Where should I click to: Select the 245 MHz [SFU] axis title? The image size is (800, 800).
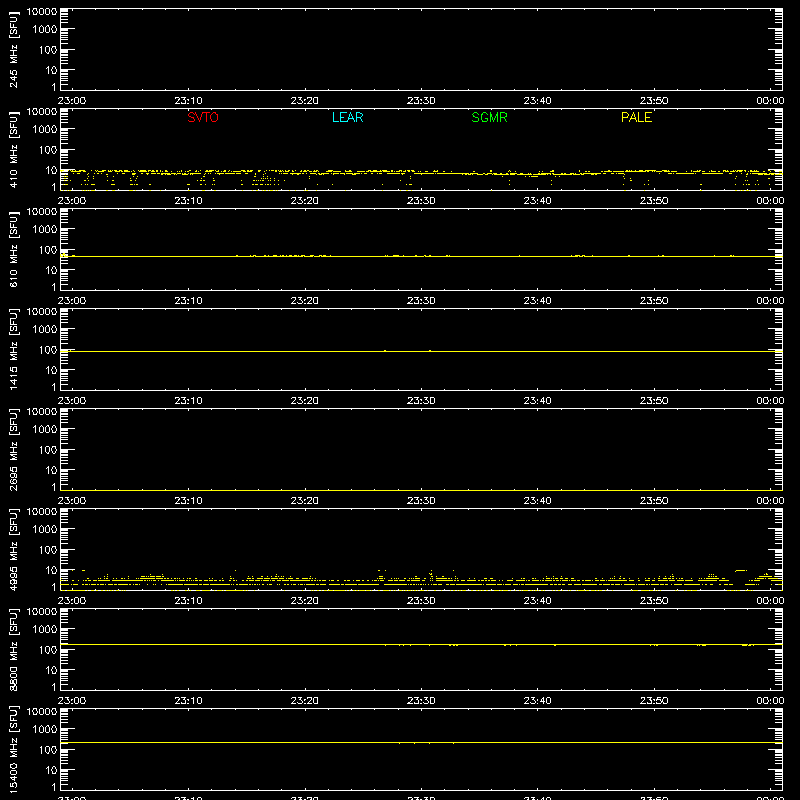click(x=14, y=50)
